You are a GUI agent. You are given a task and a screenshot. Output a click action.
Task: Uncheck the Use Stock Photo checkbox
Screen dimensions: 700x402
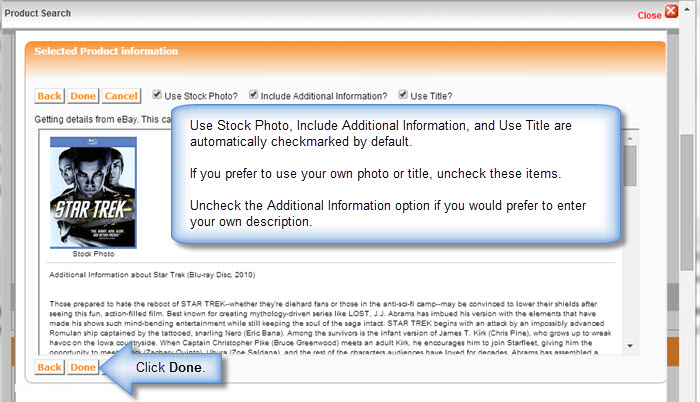[x=157, y=94]
